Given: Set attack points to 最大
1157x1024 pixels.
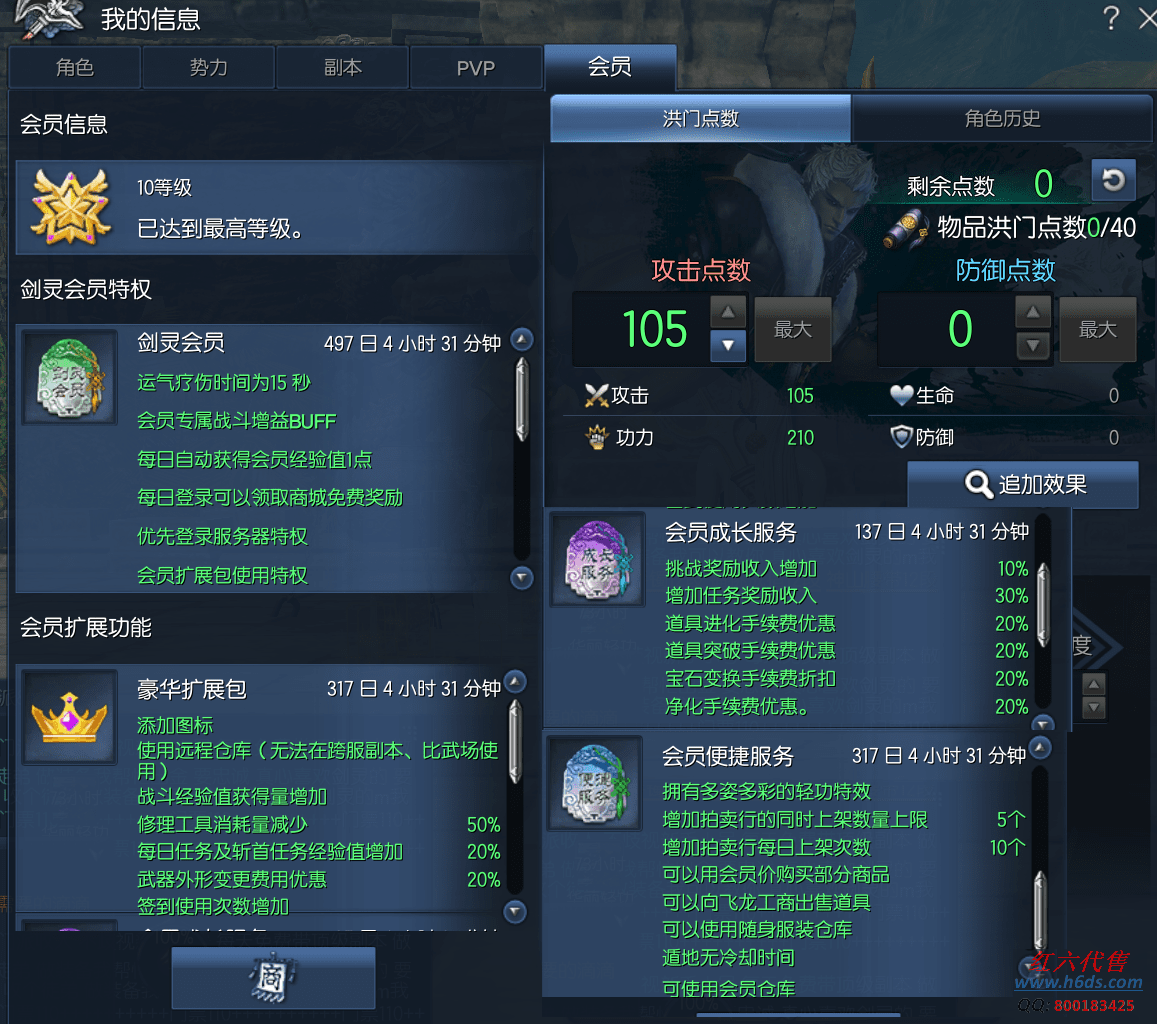Looking at the screenshot, I should [x=792, y=329].
